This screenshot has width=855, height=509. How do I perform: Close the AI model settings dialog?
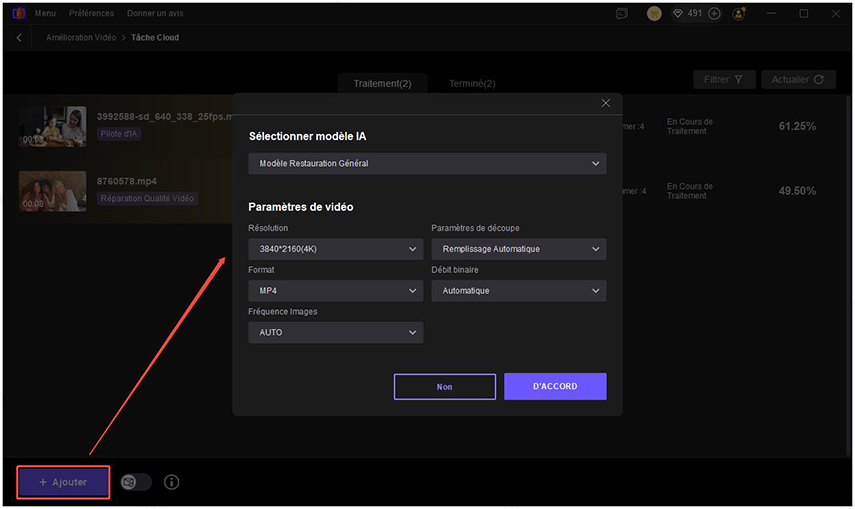605,103
